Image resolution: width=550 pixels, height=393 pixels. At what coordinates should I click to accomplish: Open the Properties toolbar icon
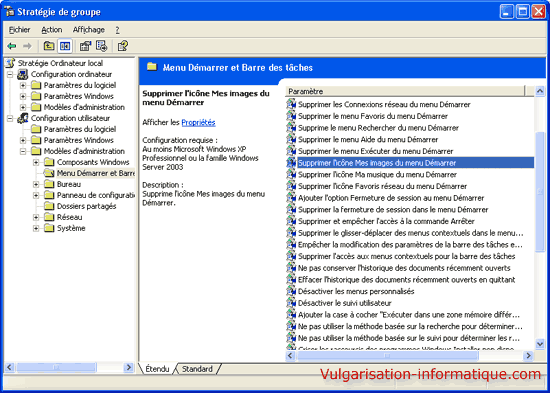click(x=85, y=46)
